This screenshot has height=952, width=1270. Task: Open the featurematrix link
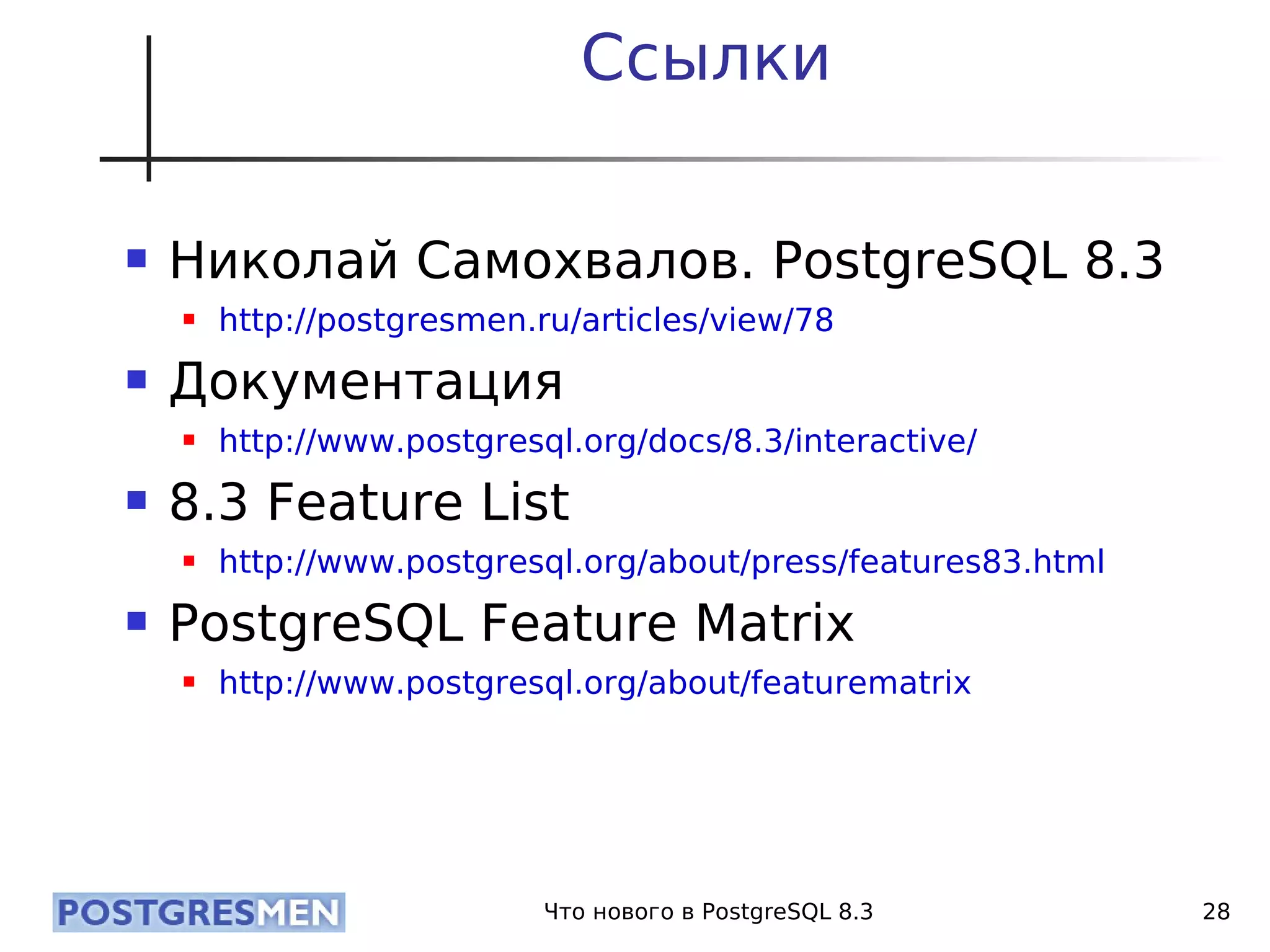(x=595, y=683)
